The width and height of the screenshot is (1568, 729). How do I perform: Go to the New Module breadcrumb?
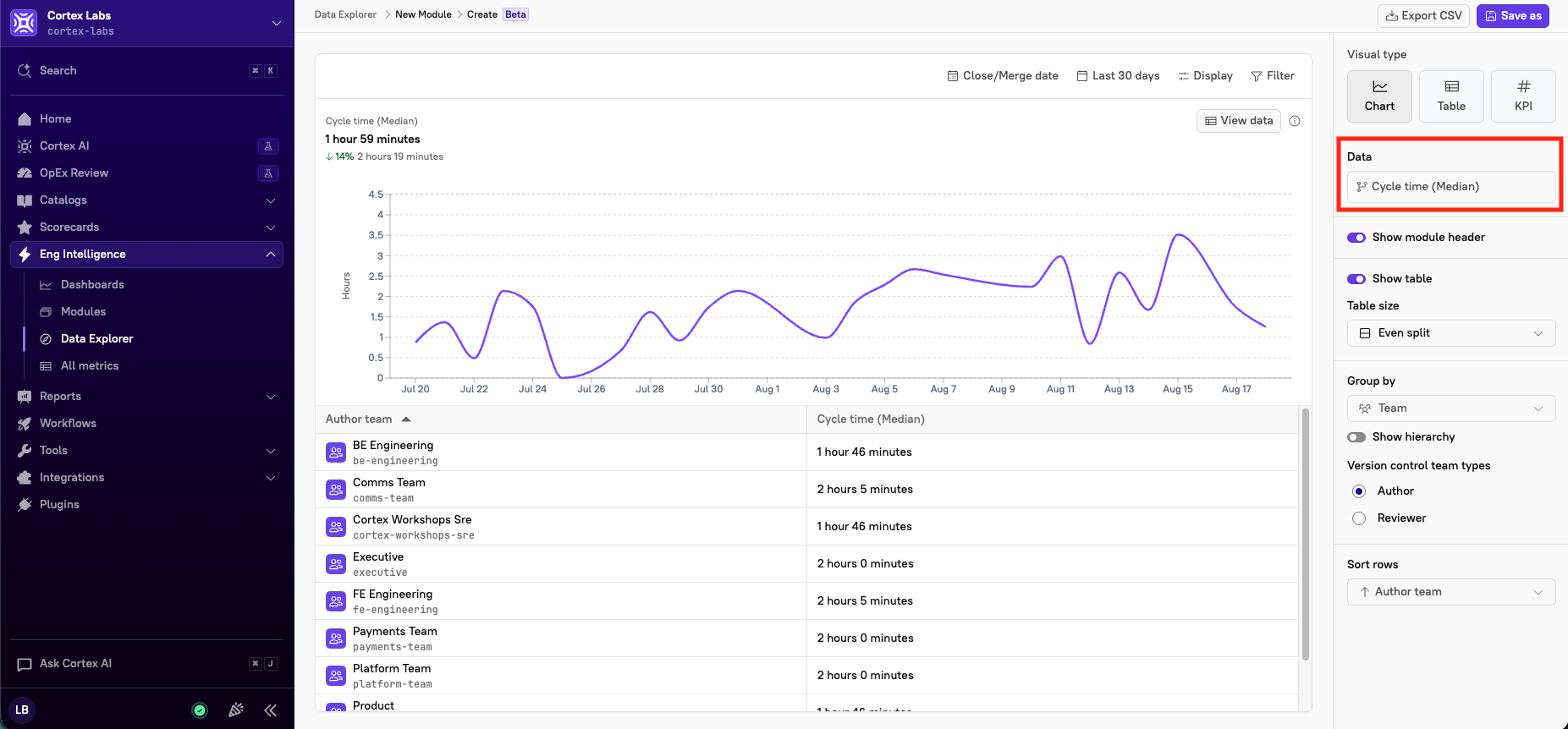423,14
